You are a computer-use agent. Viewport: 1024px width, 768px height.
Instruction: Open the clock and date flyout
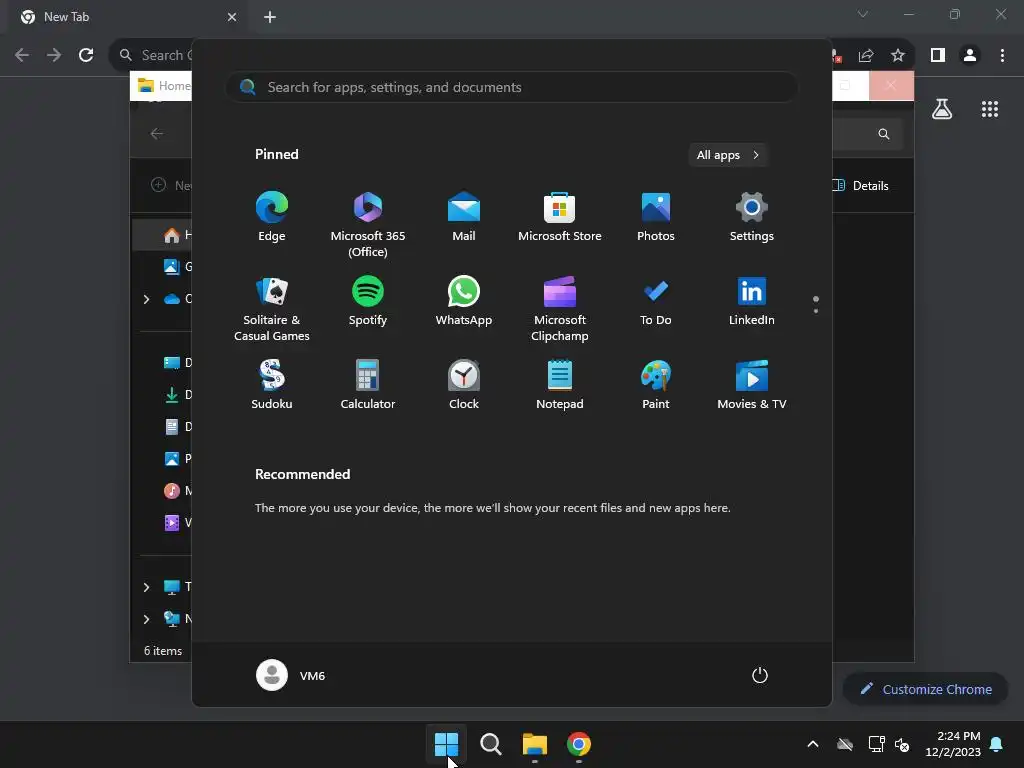(x=953, y=744)
